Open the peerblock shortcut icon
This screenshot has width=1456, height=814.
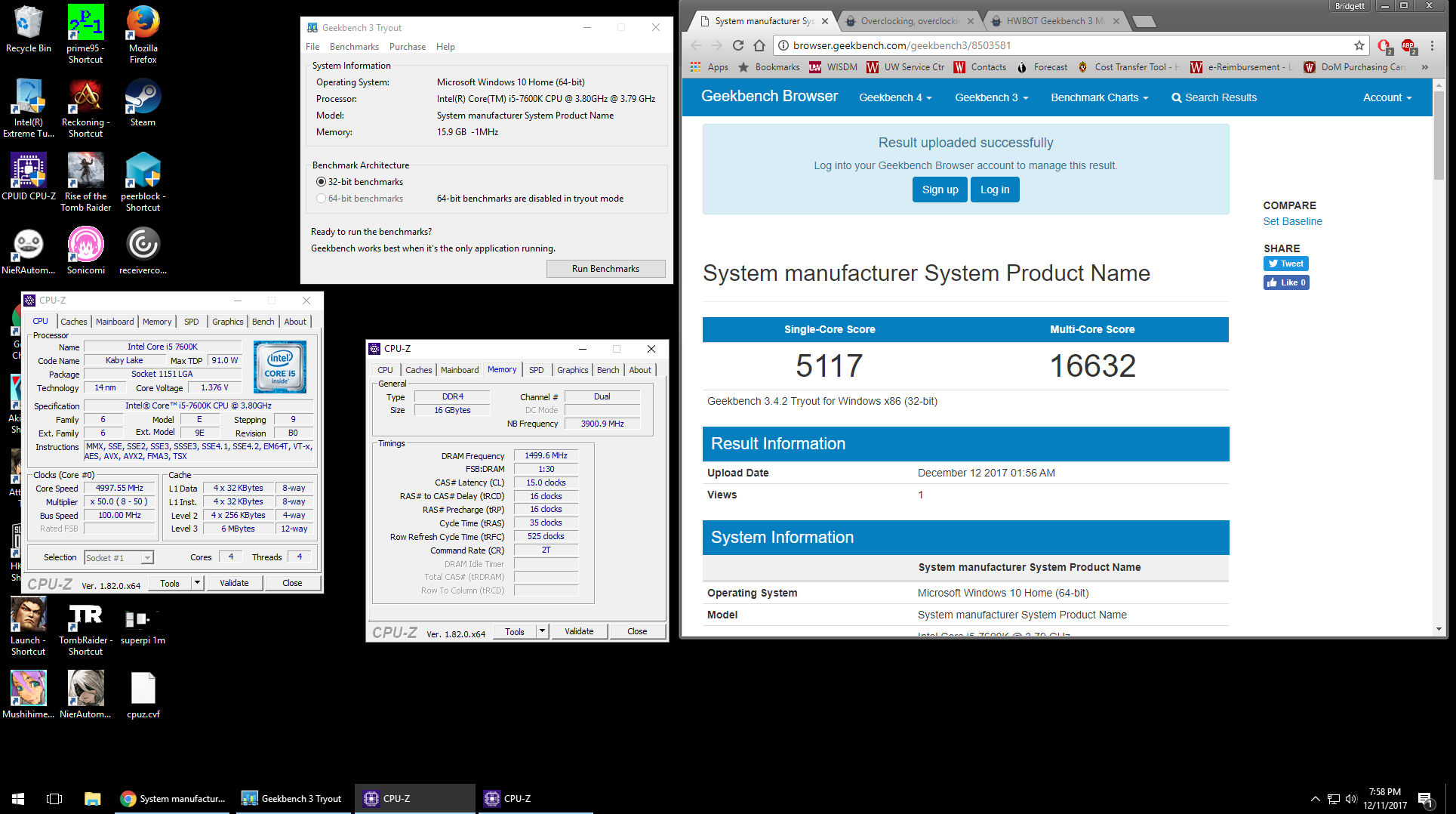[x=143, y=182]
